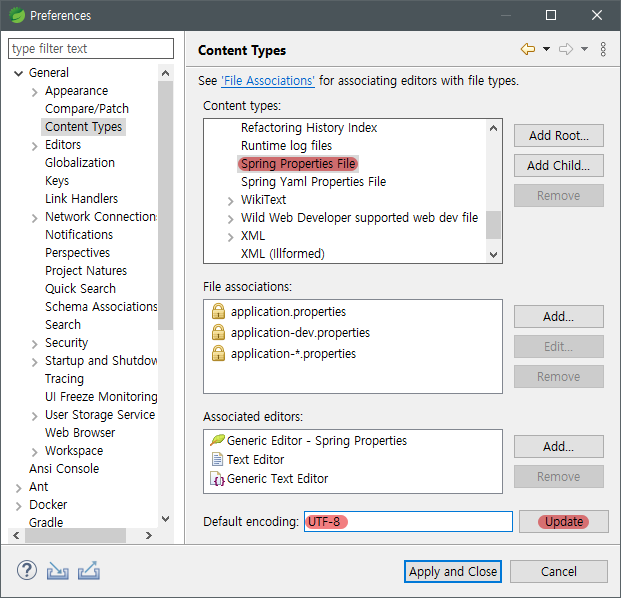Expand the Workspace node
Image resolution: width=621 pixels, height=598 pixels.
click(34, 452)
